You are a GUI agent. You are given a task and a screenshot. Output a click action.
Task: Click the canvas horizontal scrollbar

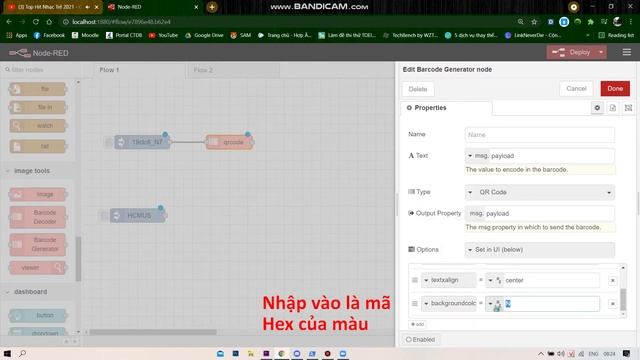153,332
